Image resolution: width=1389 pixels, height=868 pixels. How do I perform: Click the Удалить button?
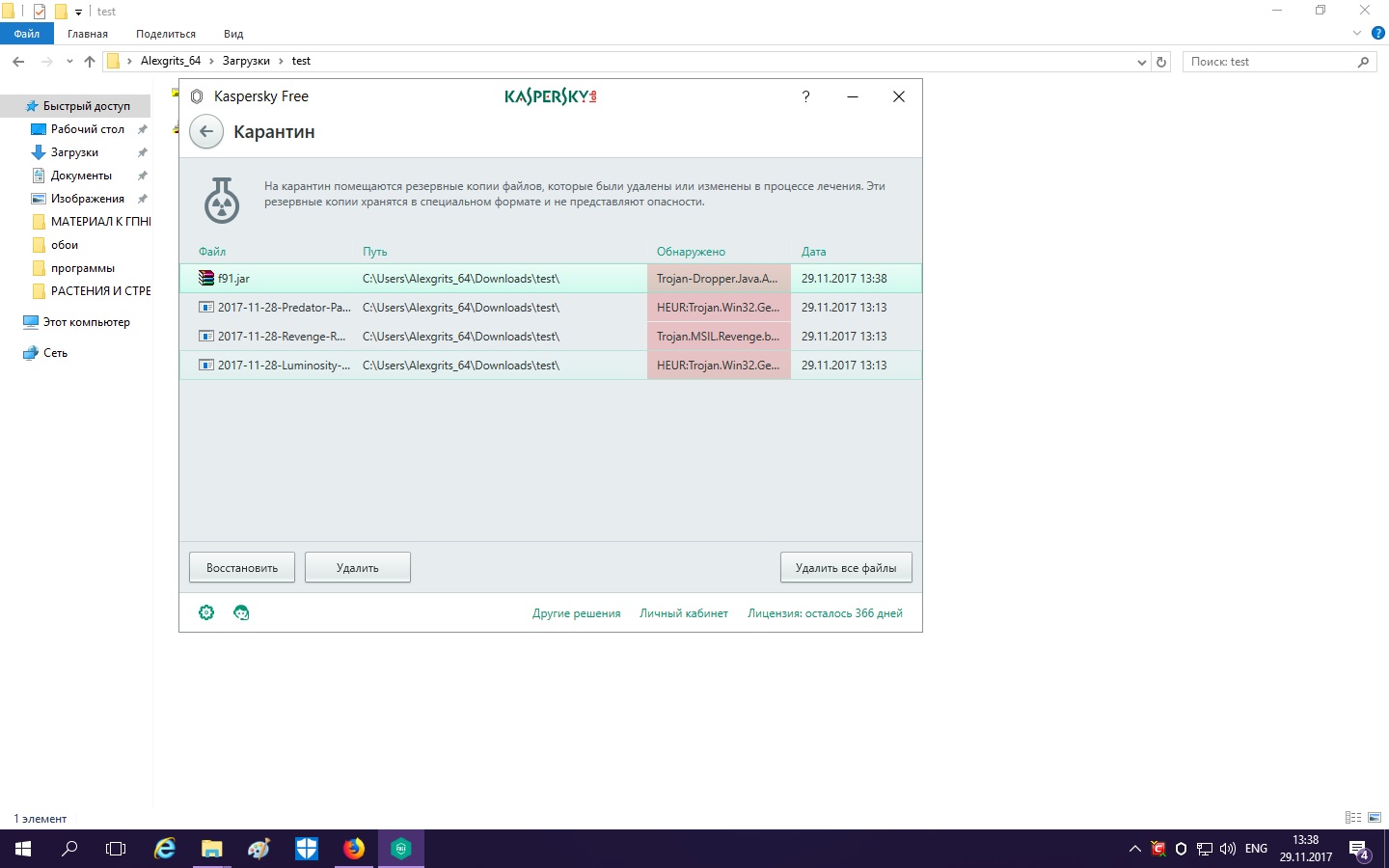click(x=358, y=568)
